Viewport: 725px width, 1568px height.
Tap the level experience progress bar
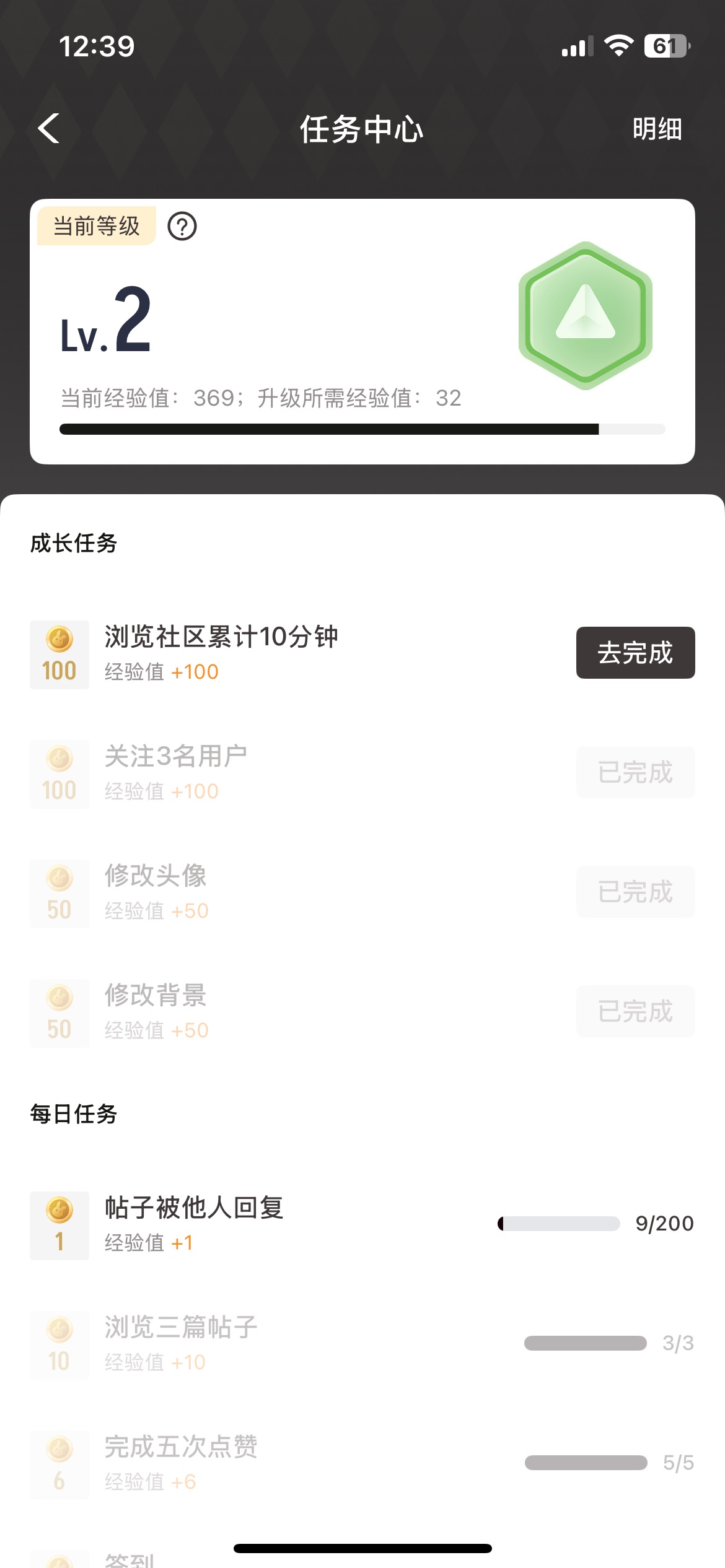tap(362, 429)
